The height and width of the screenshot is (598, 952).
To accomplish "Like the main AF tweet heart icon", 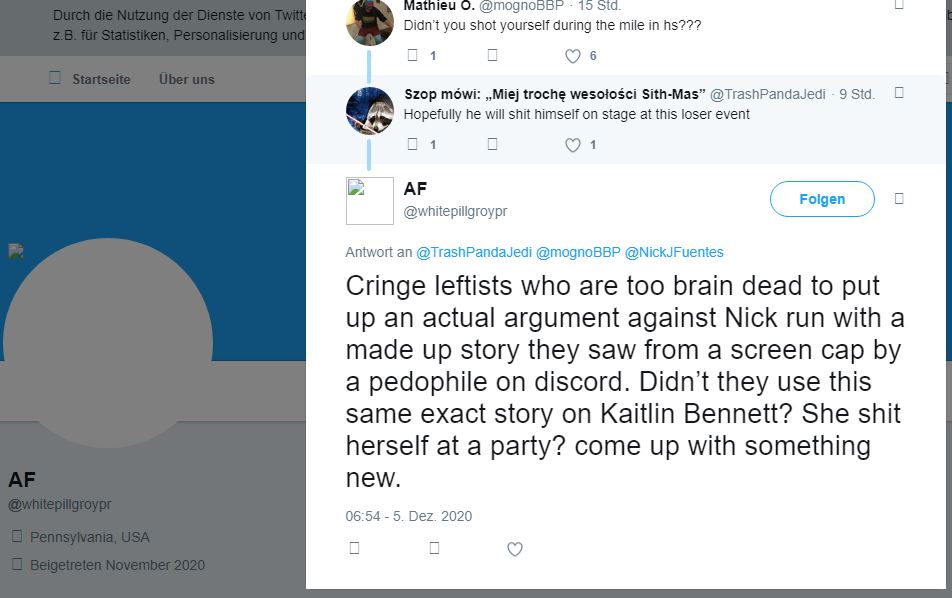I will 514,549.
